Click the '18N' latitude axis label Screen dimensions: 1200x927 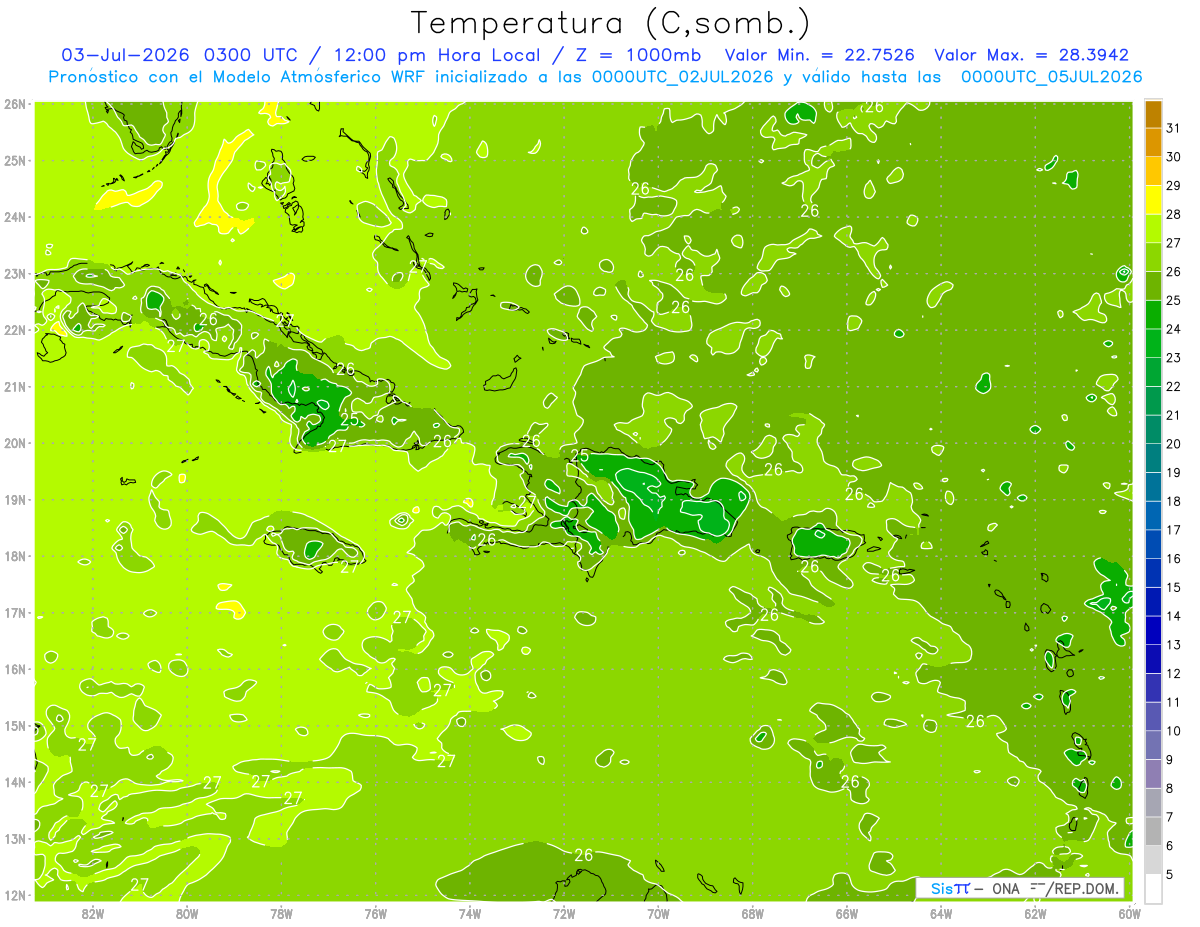pos(14,556)
